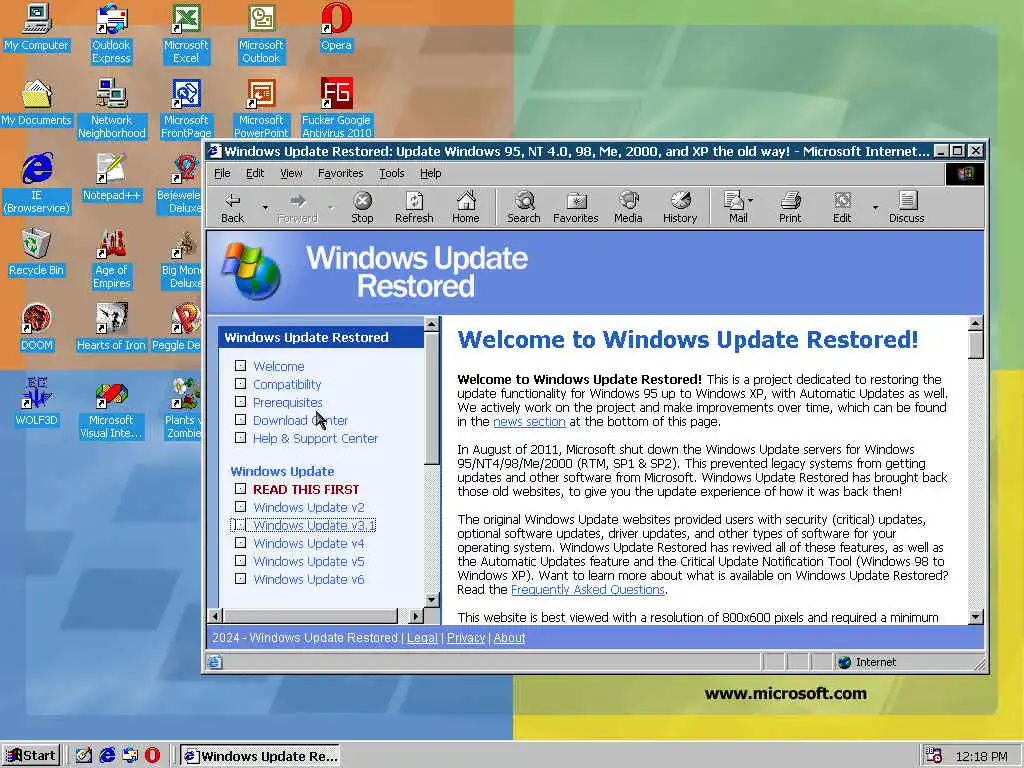
Task: Stop page loading with Stop icon
Action: (362, 207)
